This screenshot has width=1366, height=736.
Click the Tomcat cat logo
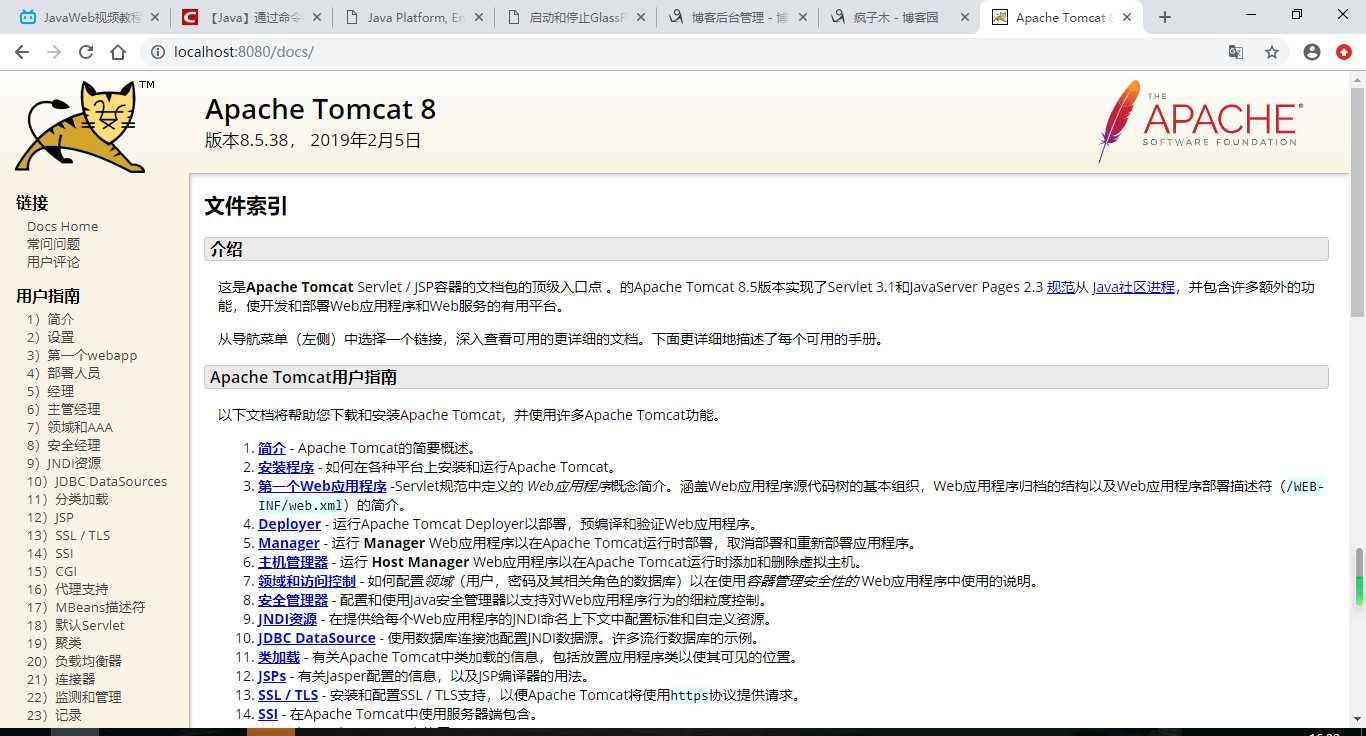tap(84, 125)
